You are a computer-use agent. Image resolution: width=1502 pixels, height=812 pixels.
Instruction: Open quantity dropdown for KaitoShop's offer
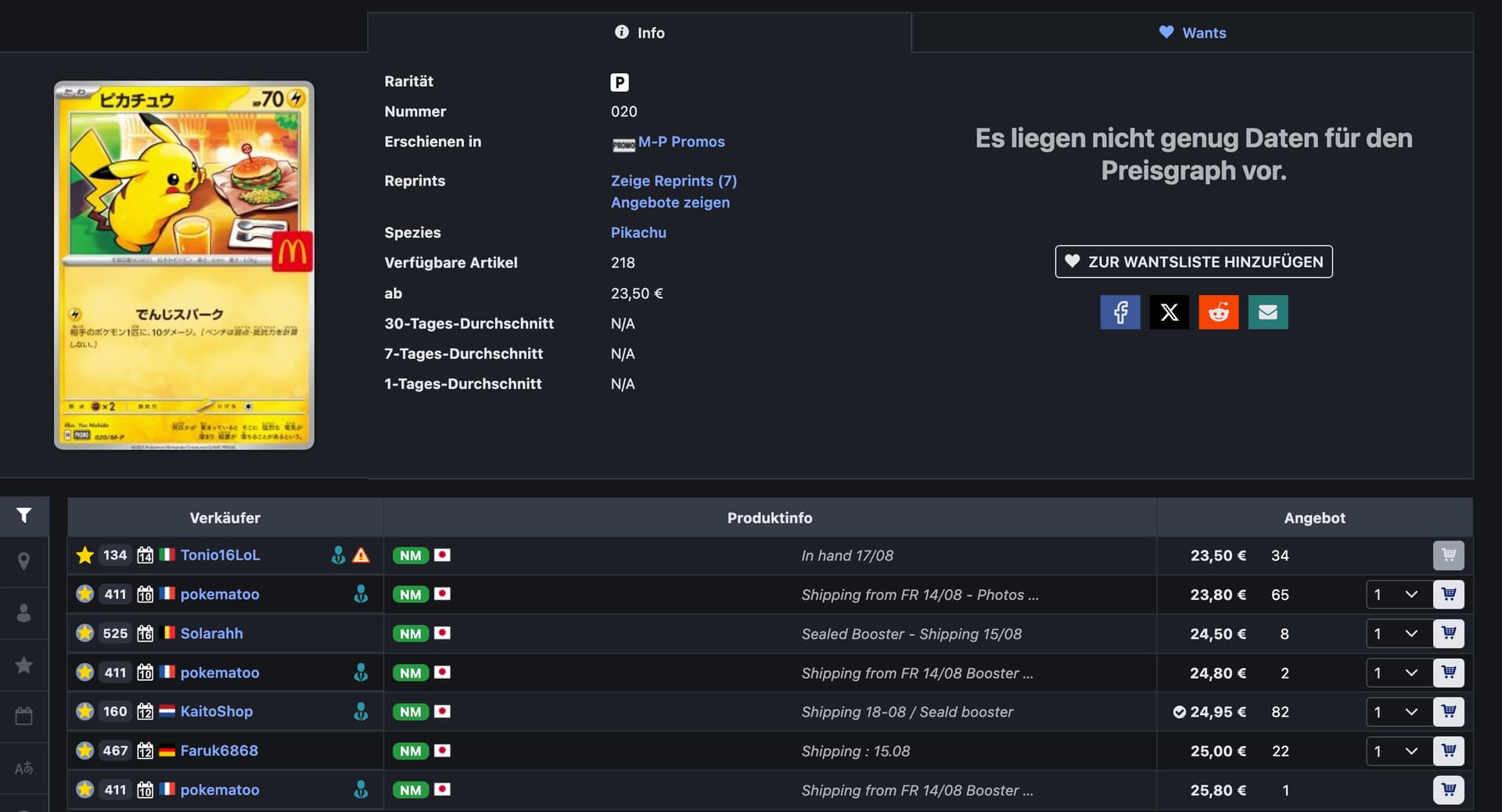(x=1400, y=712)
